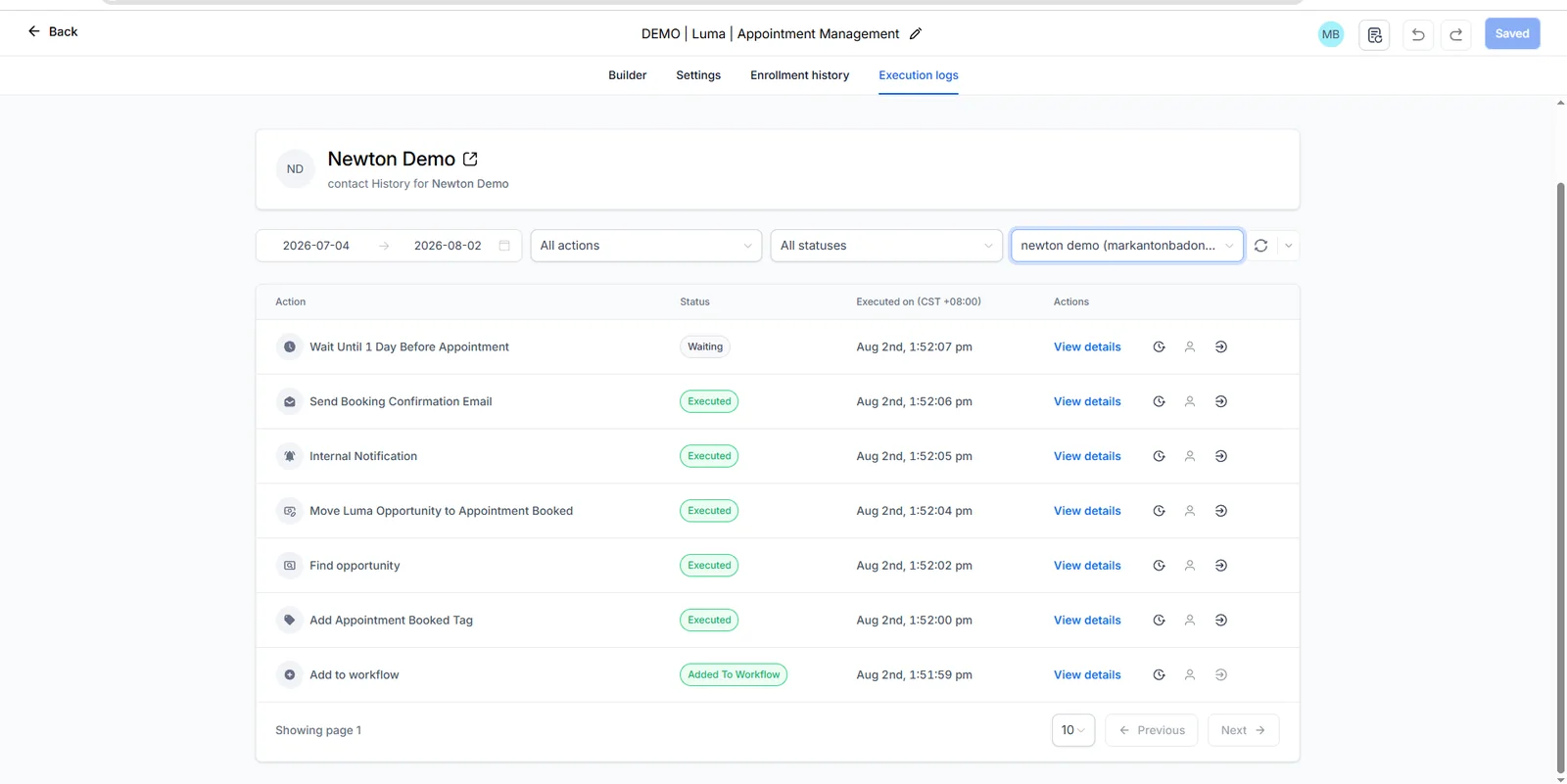Click circled arrow icon in Wait Until row

tap(1220, 347)
